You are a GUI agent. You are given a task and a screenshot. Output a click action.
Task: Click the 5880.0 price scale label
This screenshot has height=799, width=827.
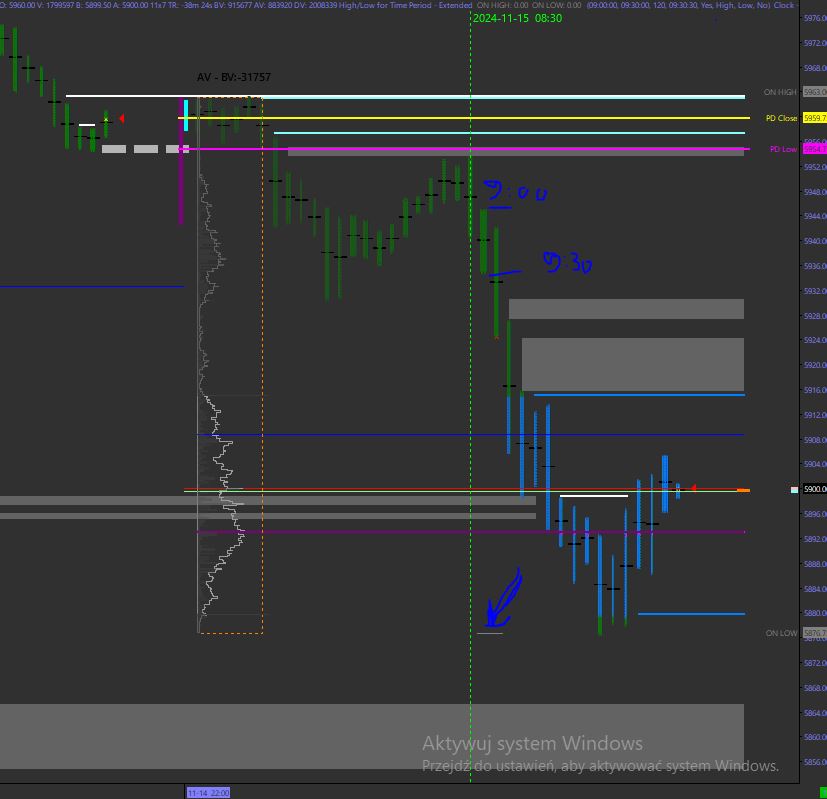click(815, 613)
